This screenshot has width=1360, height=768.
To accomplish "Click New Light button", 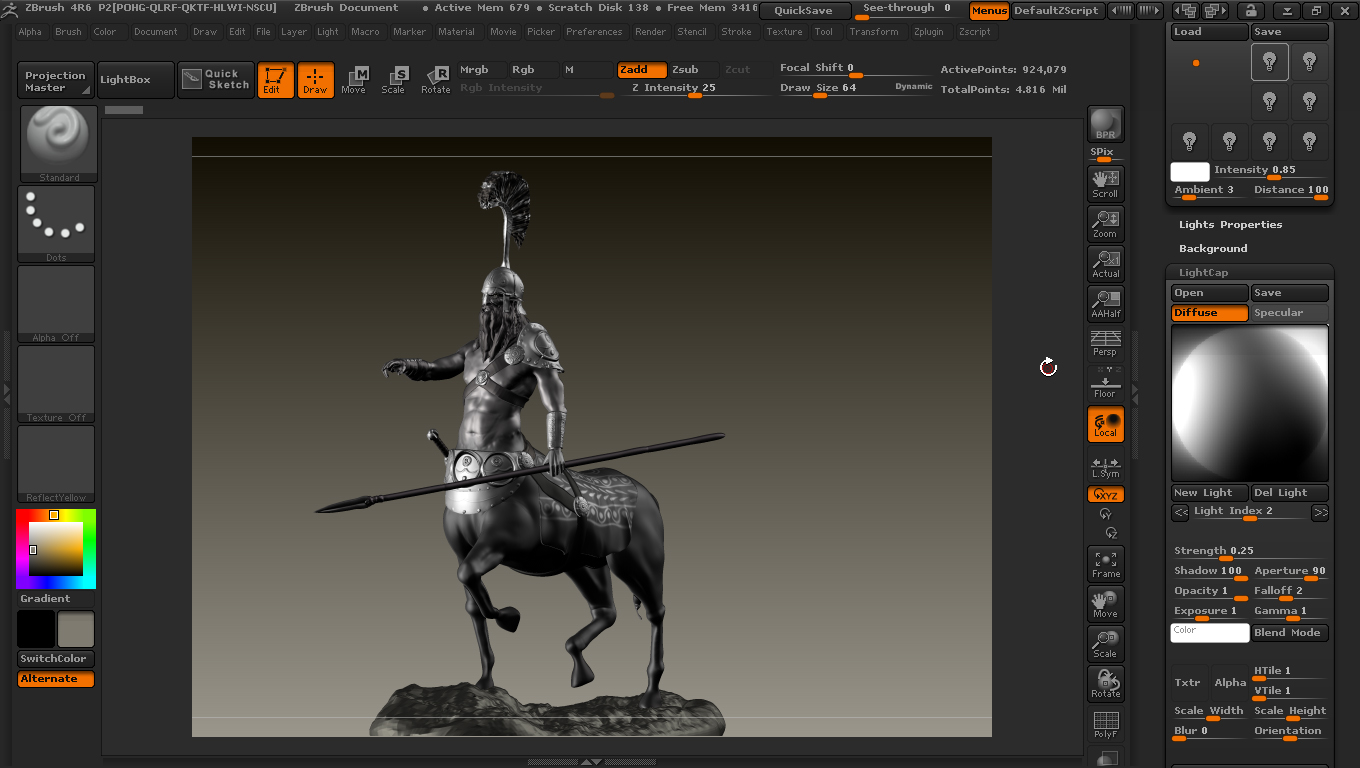I will pyautogui.click(x=1210, y=493).
